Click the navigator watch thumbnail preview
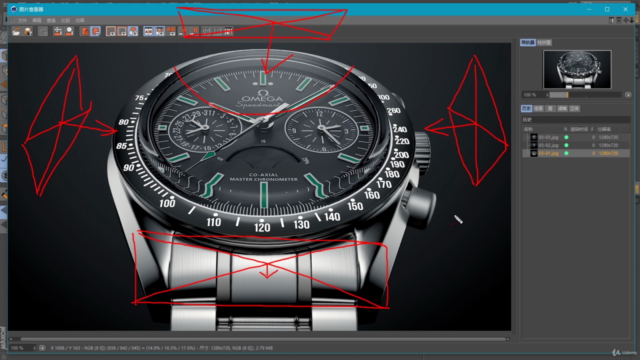The image size is (640, 360). [577, 69]
